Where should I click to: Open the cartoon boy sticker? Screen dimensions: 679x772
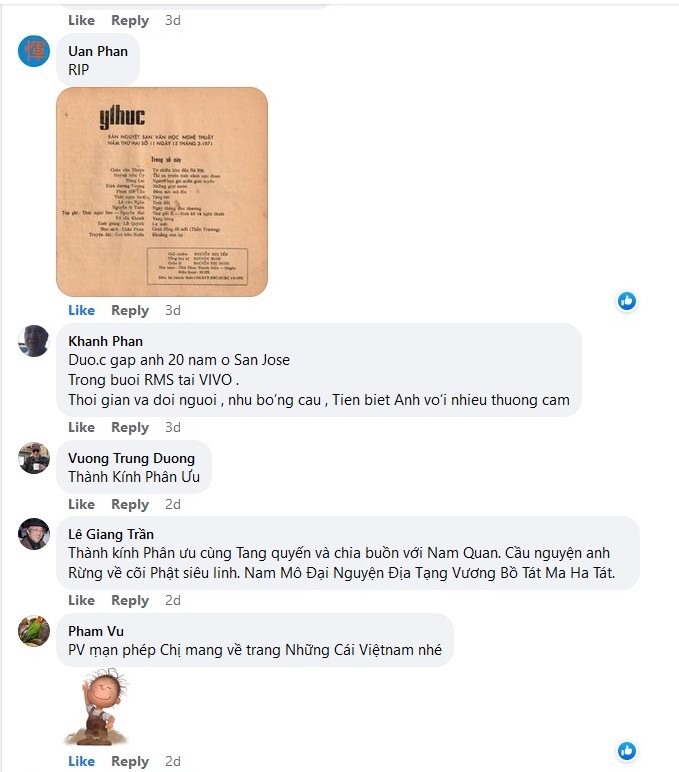pos(97,706)
